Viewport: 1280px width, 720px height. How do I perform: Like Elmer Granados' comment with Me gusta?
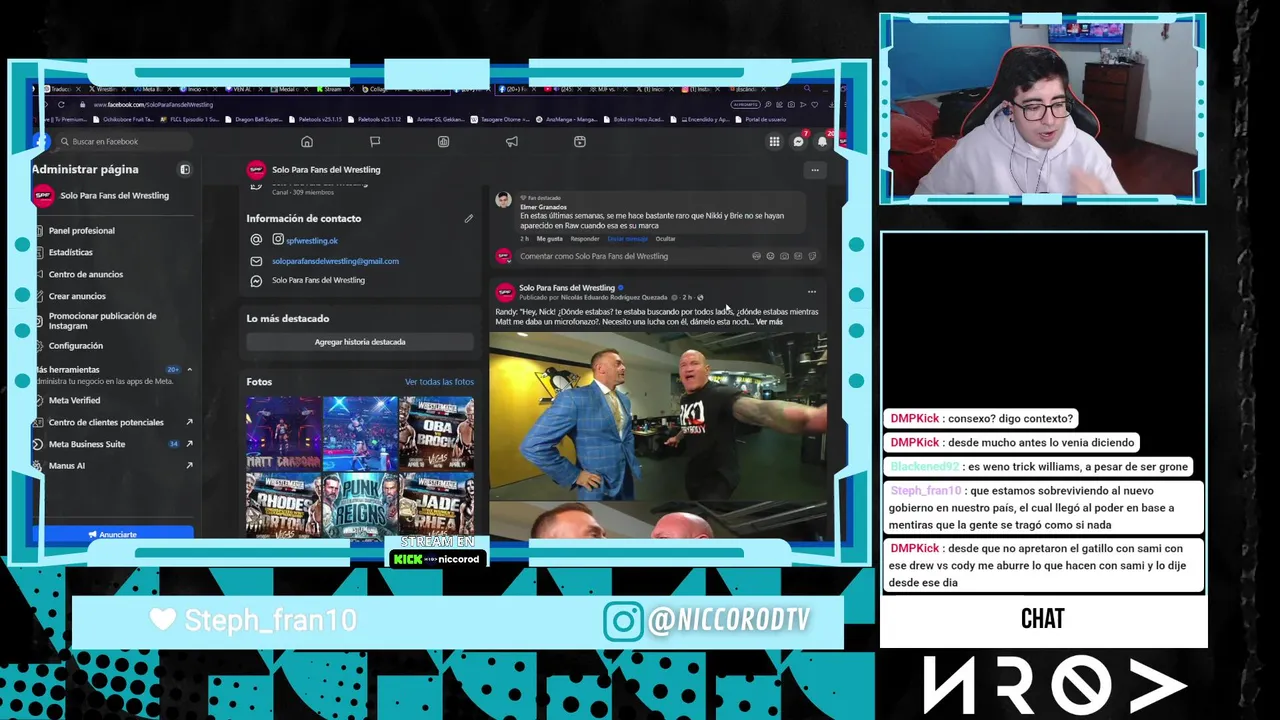[x=549, y=239]
